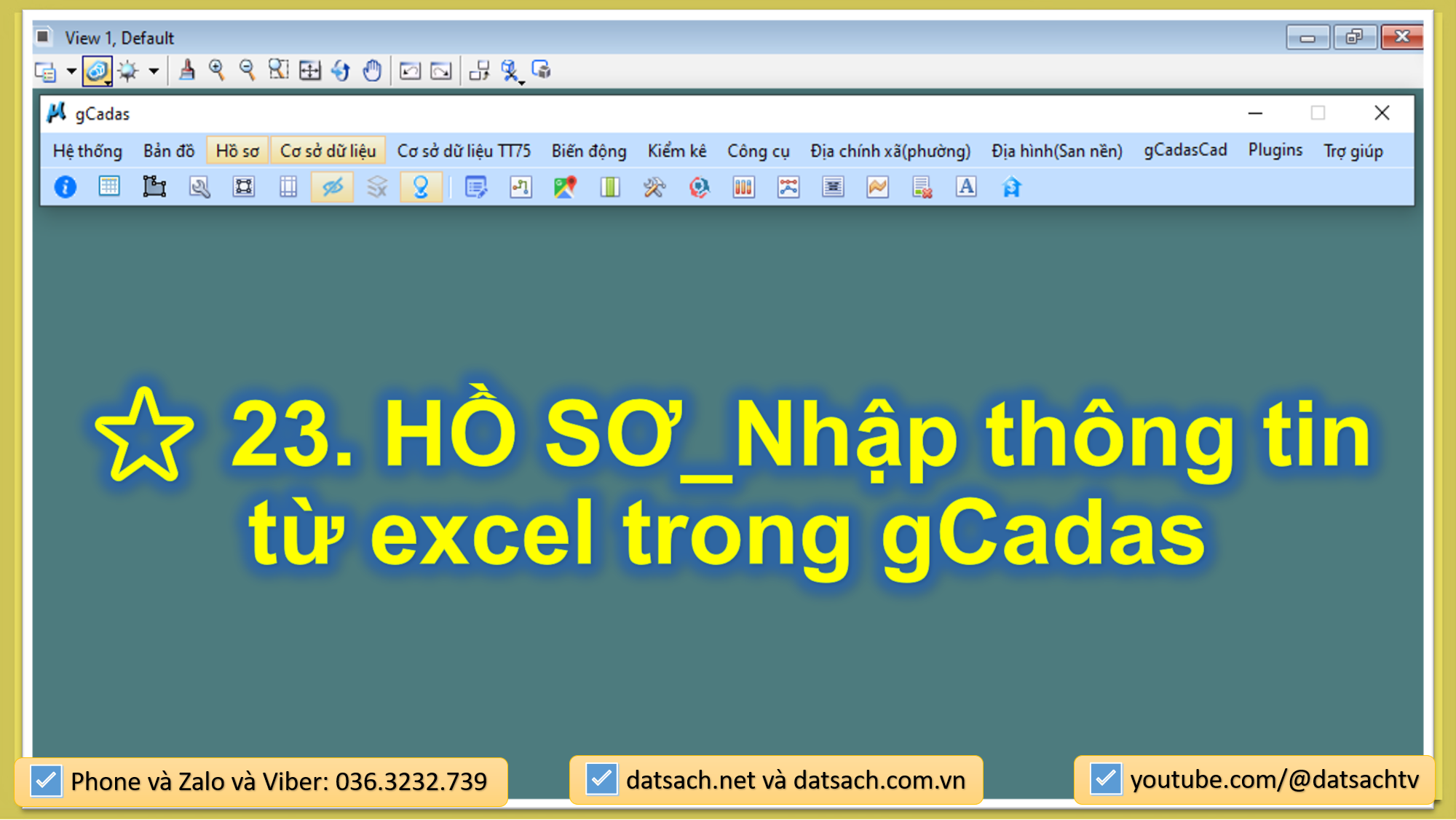Open the Hồ sơ menu

point(237,150)
